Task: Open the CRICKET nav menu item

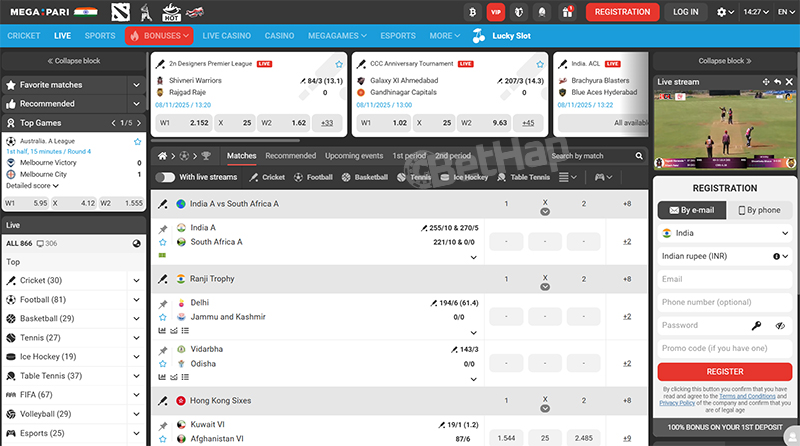Action: [23, 36]
